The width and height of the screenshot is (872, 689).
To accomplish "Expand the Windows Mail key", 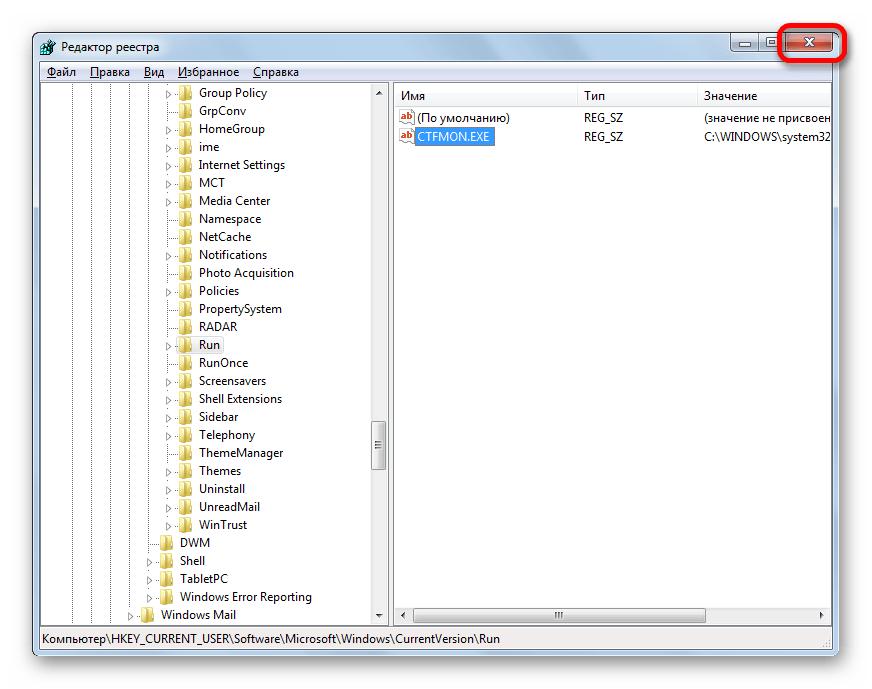I will point(130,616).
